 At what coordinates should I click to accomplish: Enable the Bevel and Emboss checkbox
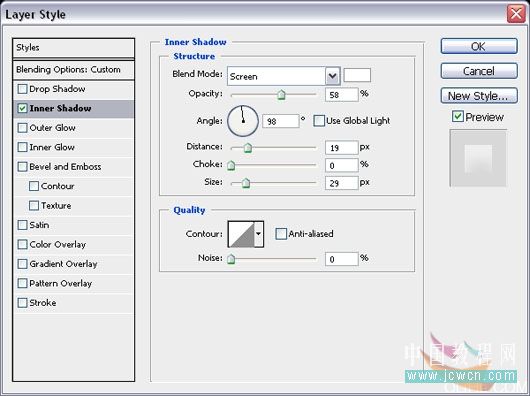pos(22,167)
